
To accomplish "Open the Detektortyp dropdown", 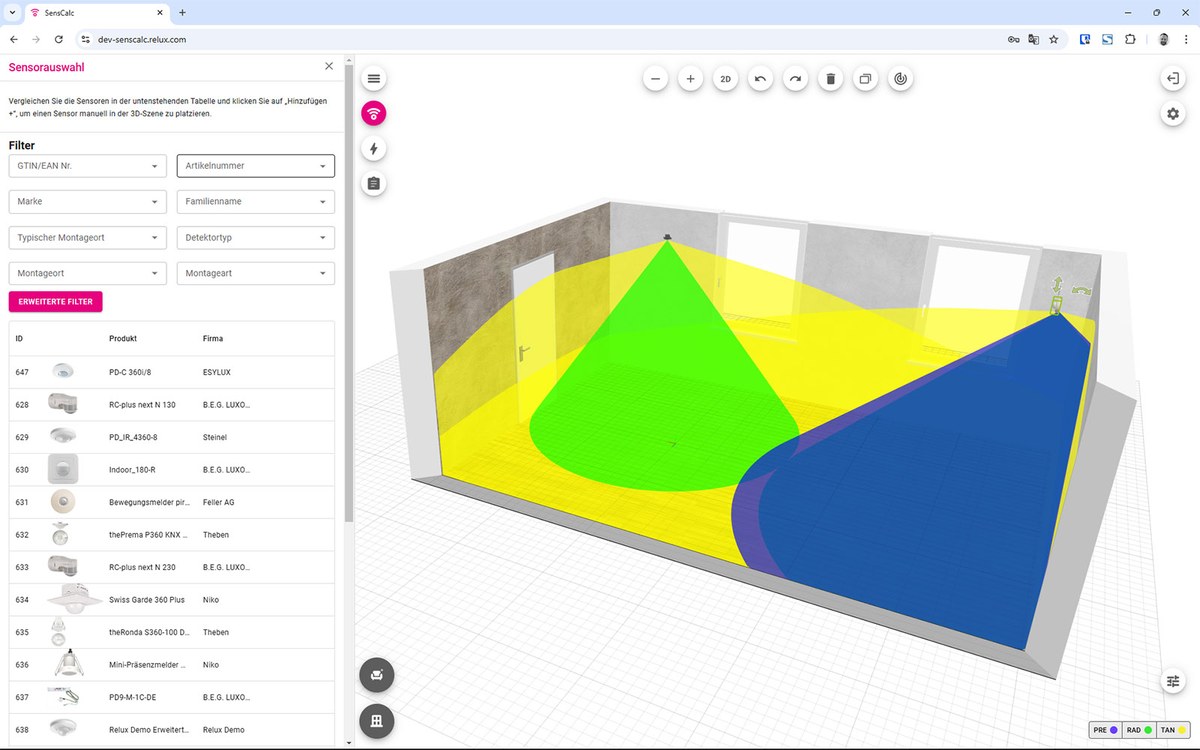I will tap(255, 237).
